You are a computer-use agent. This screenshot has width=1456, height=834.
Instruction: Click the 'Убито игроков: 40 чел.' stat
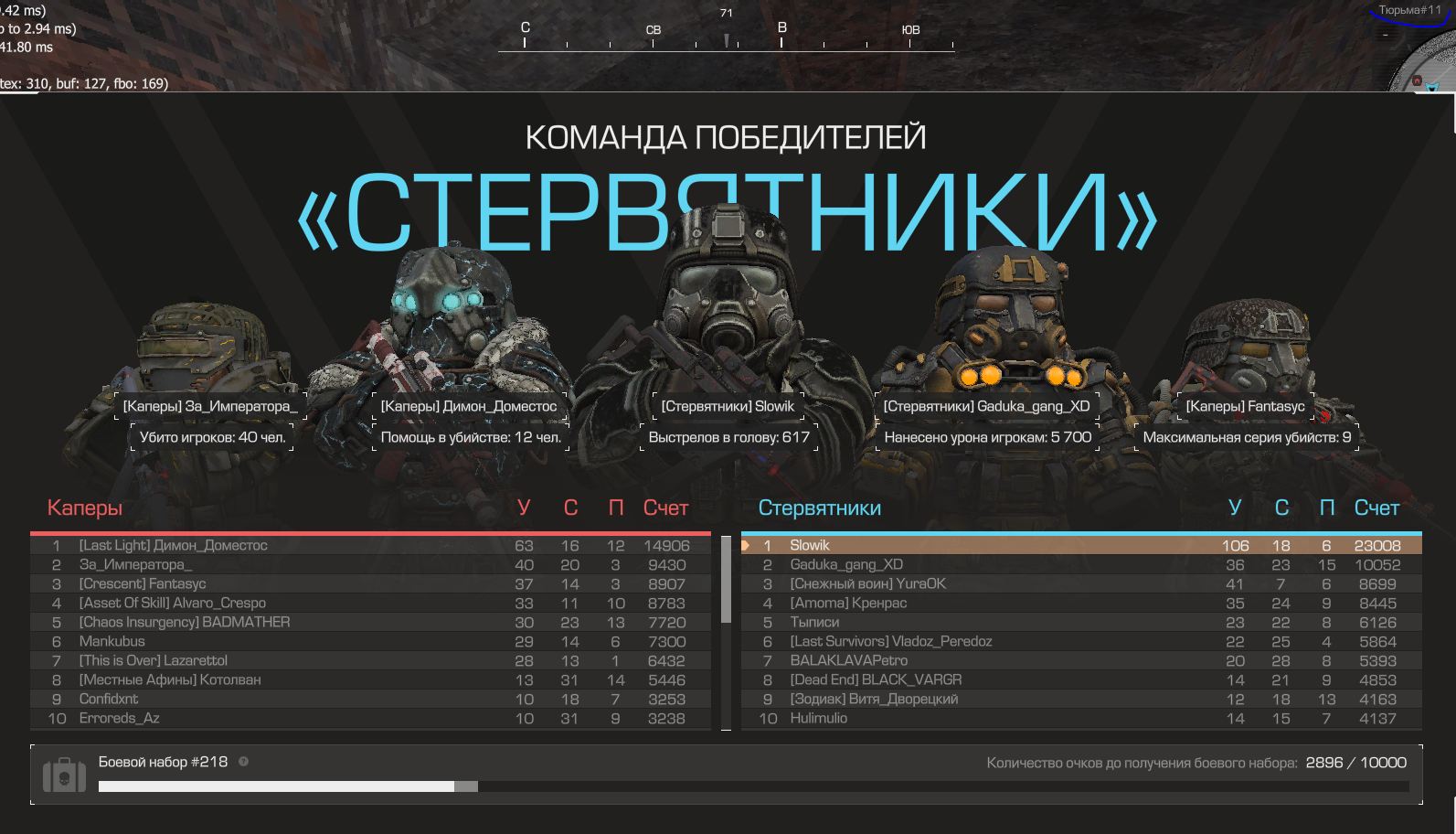coord(212,437)
